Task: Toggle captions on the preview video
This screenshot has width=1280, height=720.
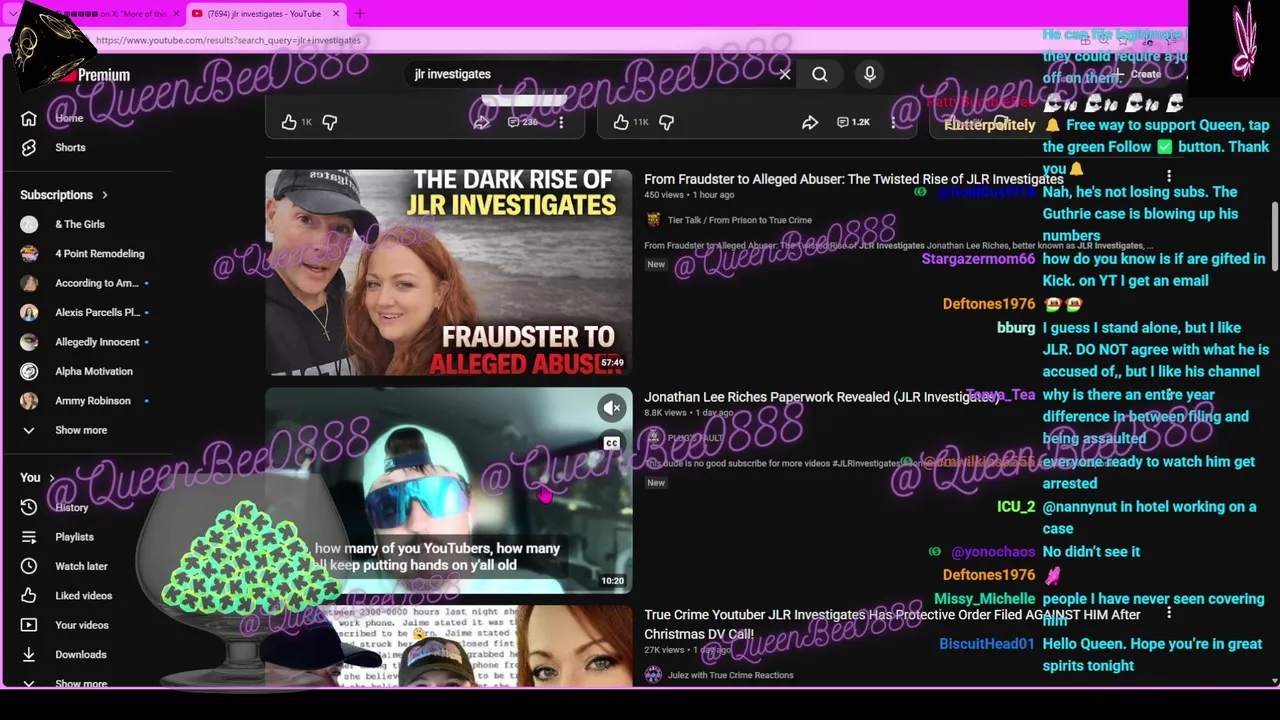Action: [x=612, y=443]
